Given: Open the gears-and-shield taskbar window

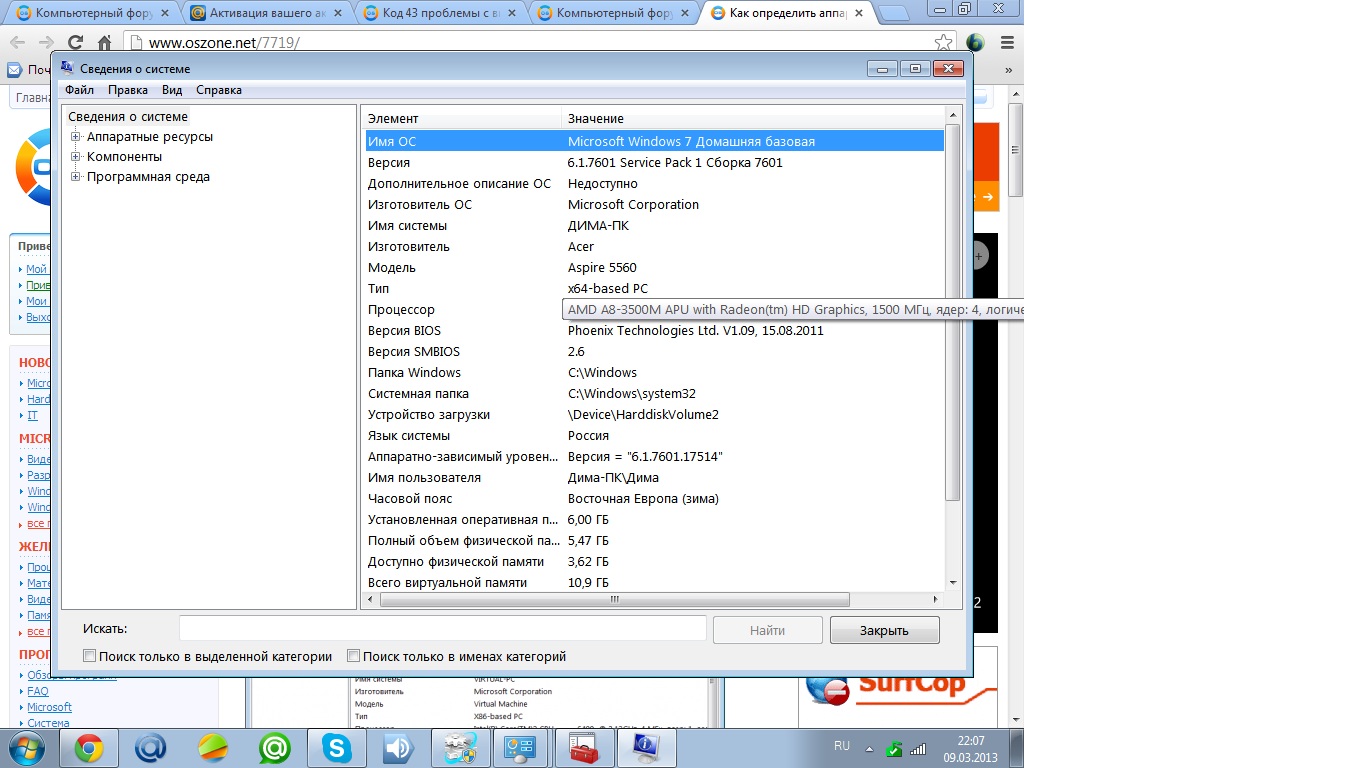Looking at the screenshot, I should coord(461,748).
